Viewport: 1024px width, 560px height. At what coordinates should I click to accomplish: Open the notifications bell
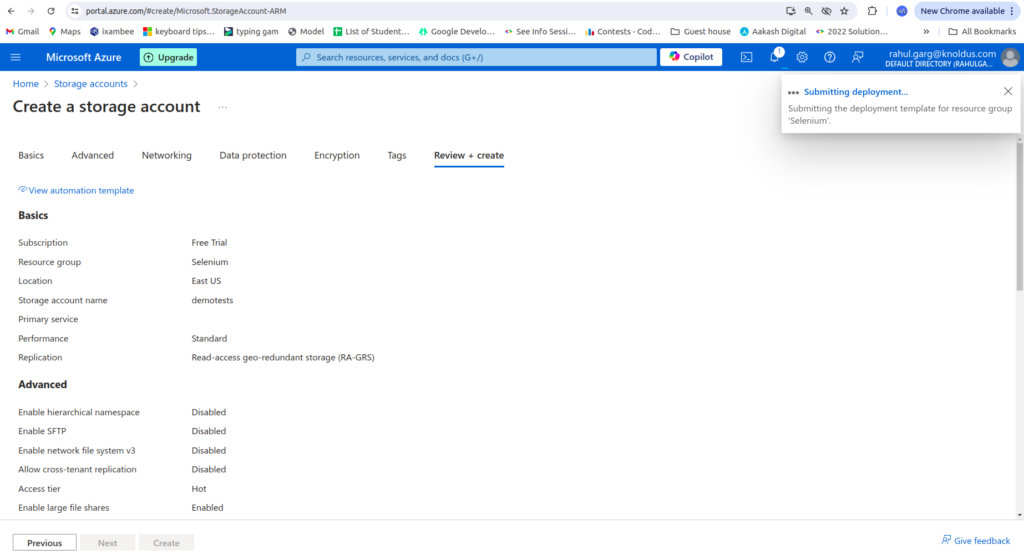[x=774, y=57]
